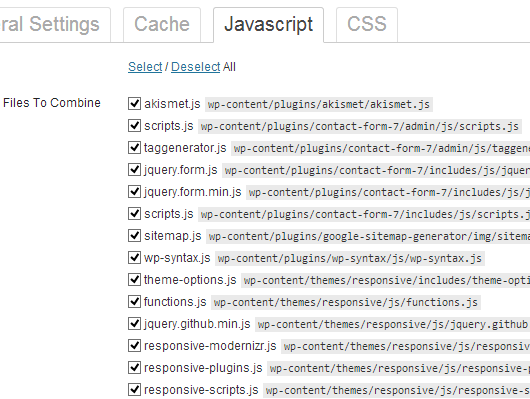
Task: Toggle the contact-form-7 admin scripts.js checkbox
Action: pos(134,125)
